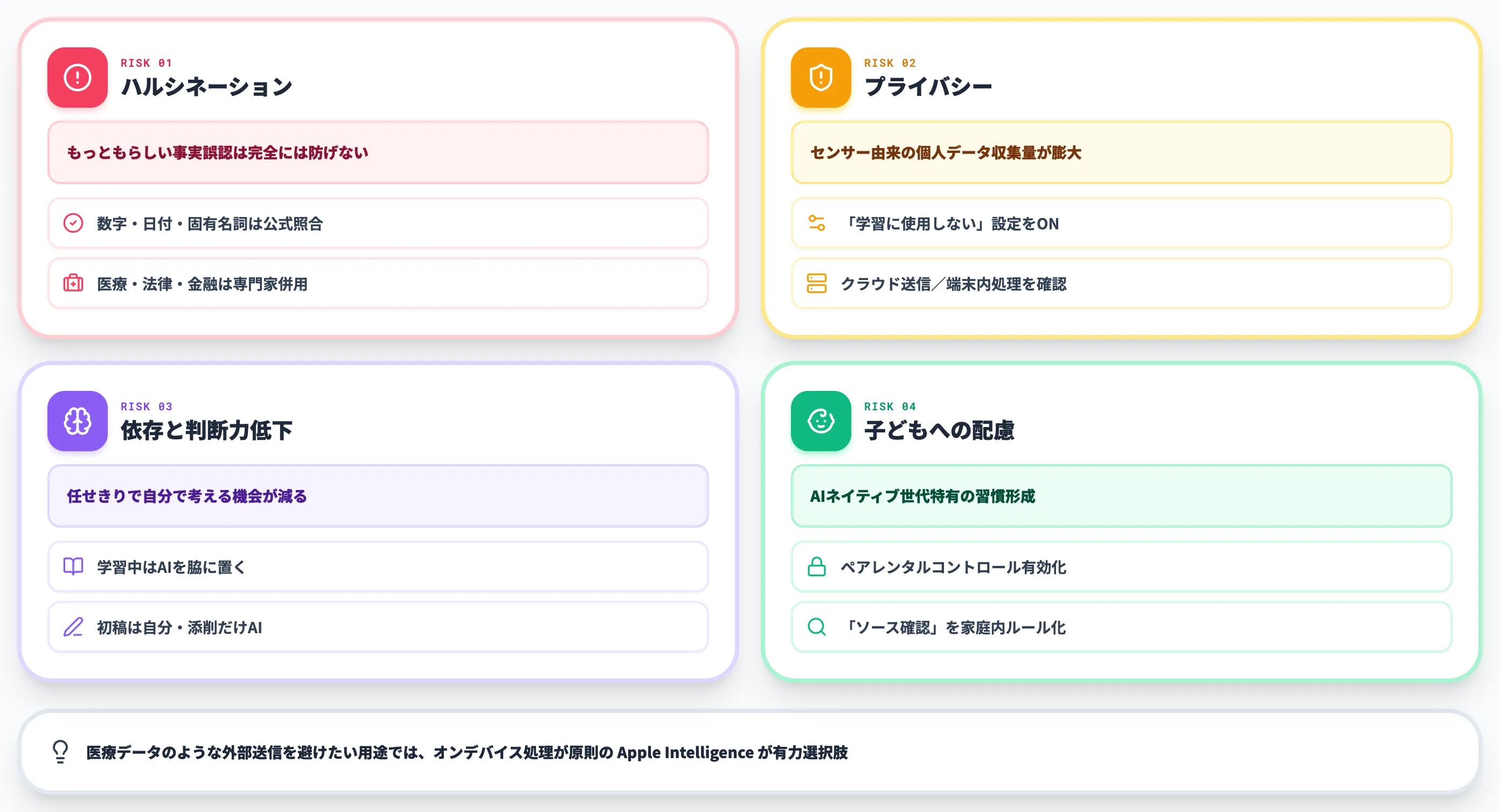Click the medical briefcase icon beside 医療・法律・金融
Image resolution: width=1500 pixels, height=812 pixels.
(73, 283)
